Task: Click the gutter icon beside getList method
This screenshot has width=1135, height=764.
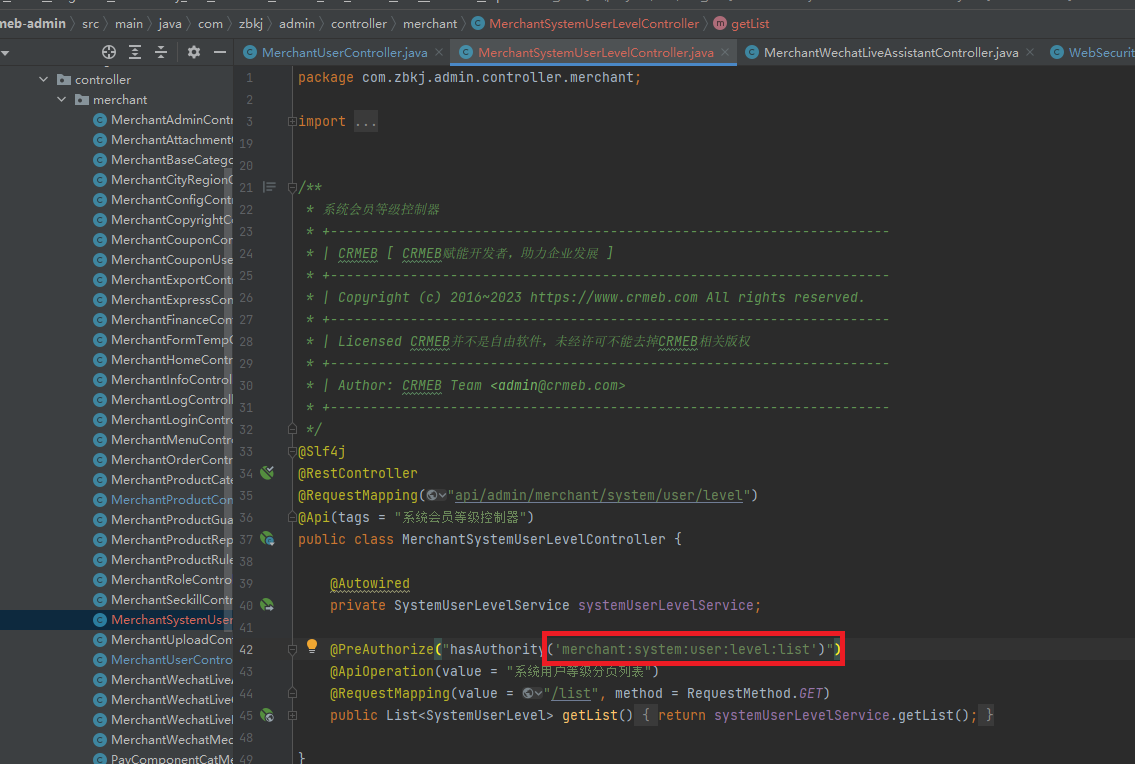Action: (x=267, y=715)
